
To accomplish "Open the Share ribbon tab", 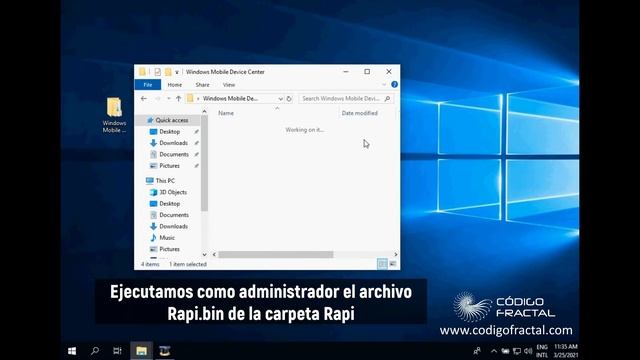I will (x=202, y=85).
